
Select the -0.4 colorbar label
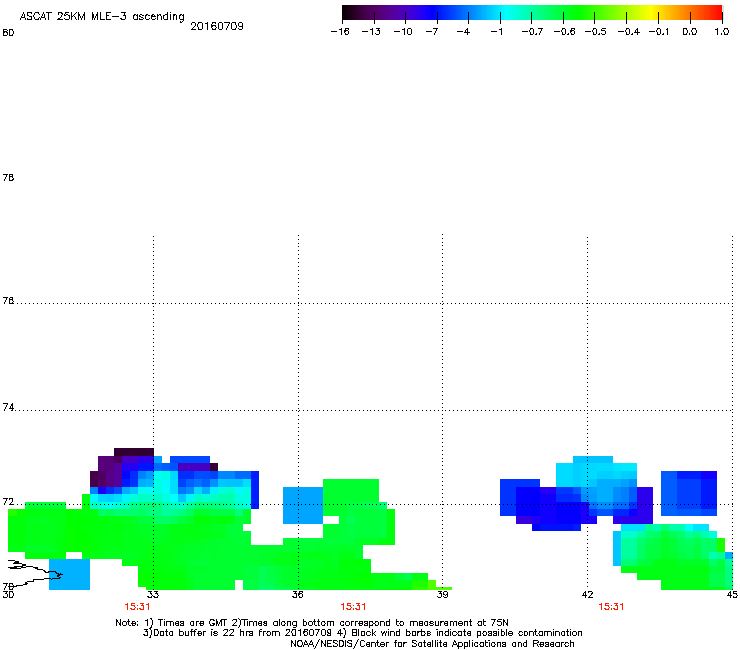tap(629, 32)
